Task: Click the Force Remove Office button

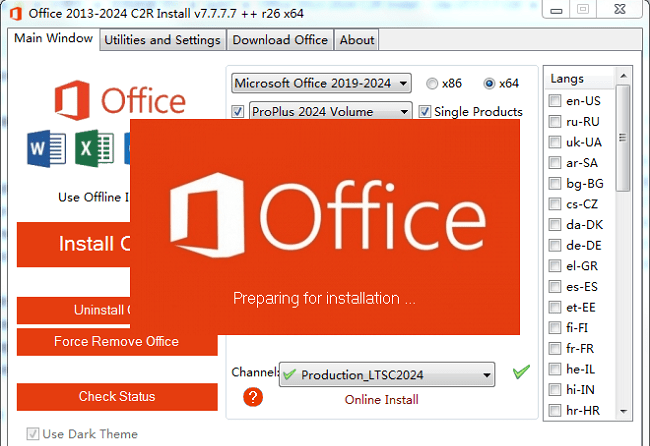Action: 117,341
